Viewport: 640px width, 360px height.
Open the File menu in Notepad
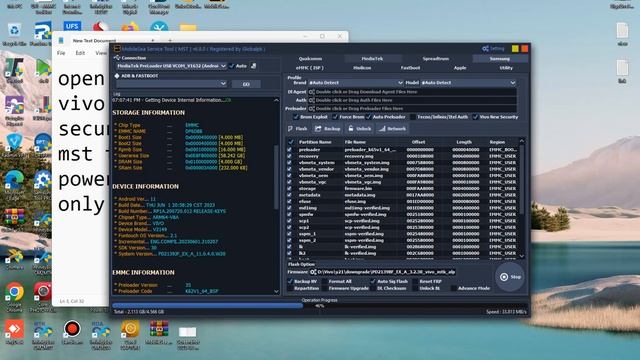pos(61,53)
